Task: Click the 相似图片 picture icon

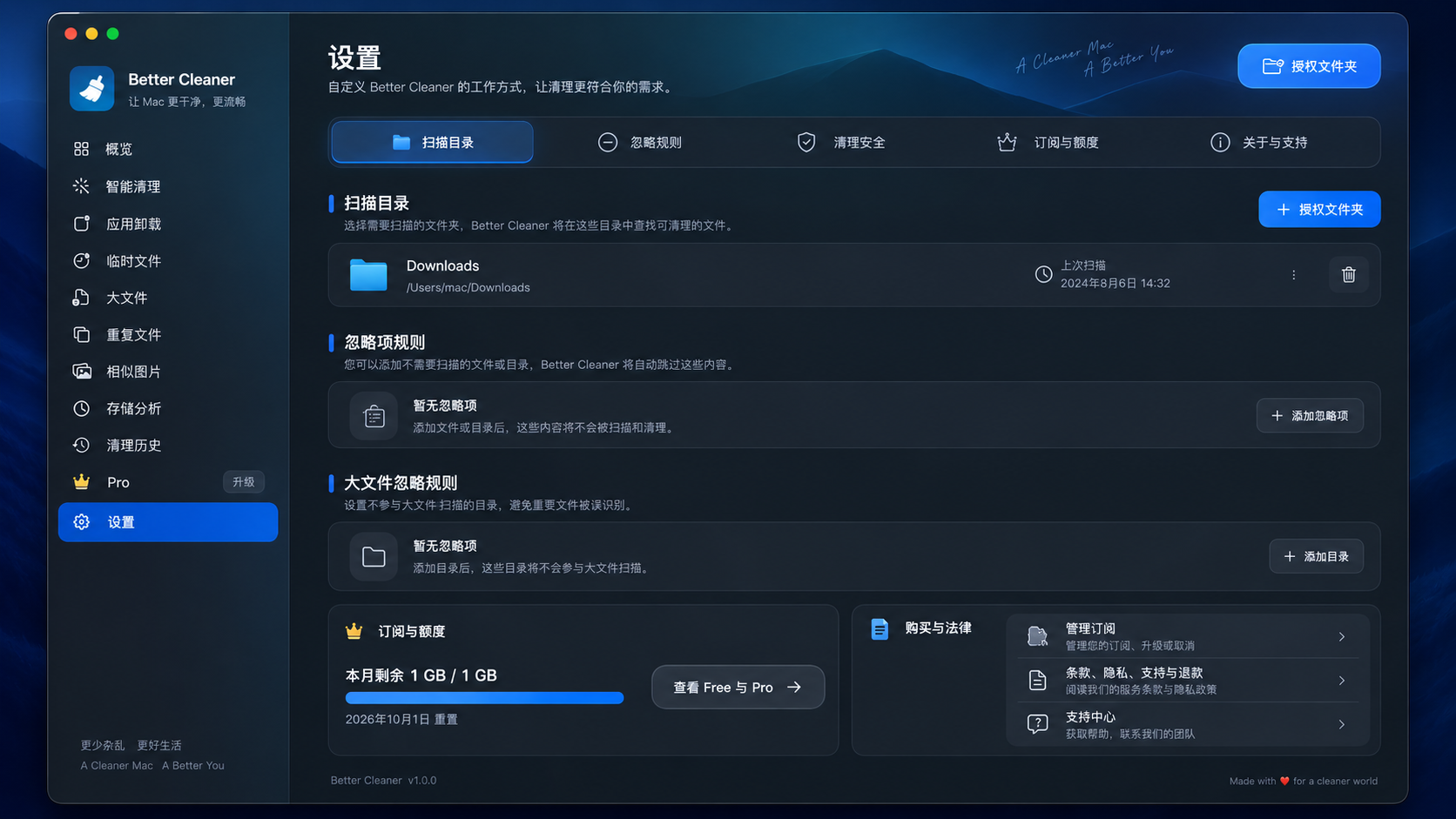Action: (81, 372)
